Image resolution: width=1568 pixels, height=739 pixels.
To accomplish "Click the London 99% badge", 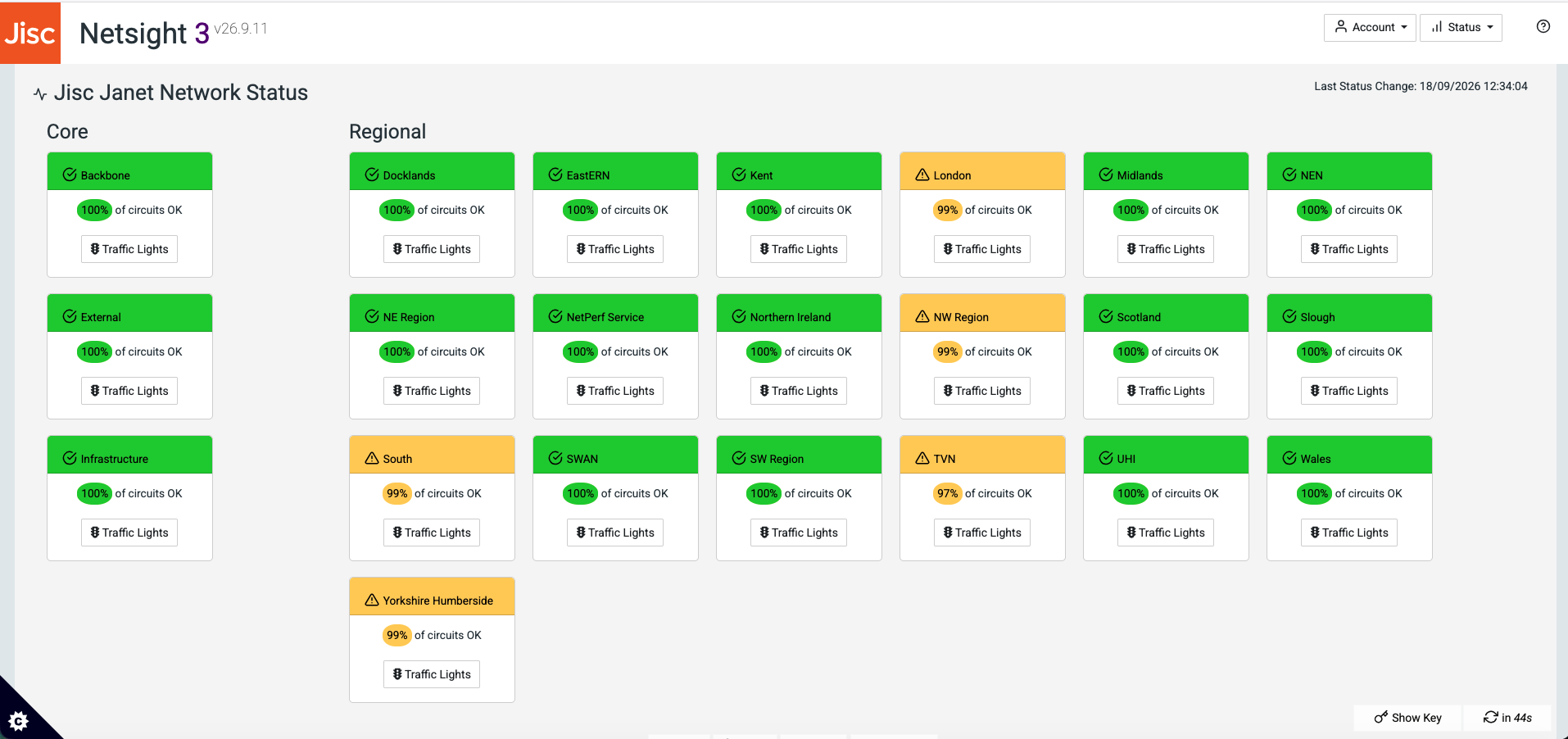I will tap(948, 210).
